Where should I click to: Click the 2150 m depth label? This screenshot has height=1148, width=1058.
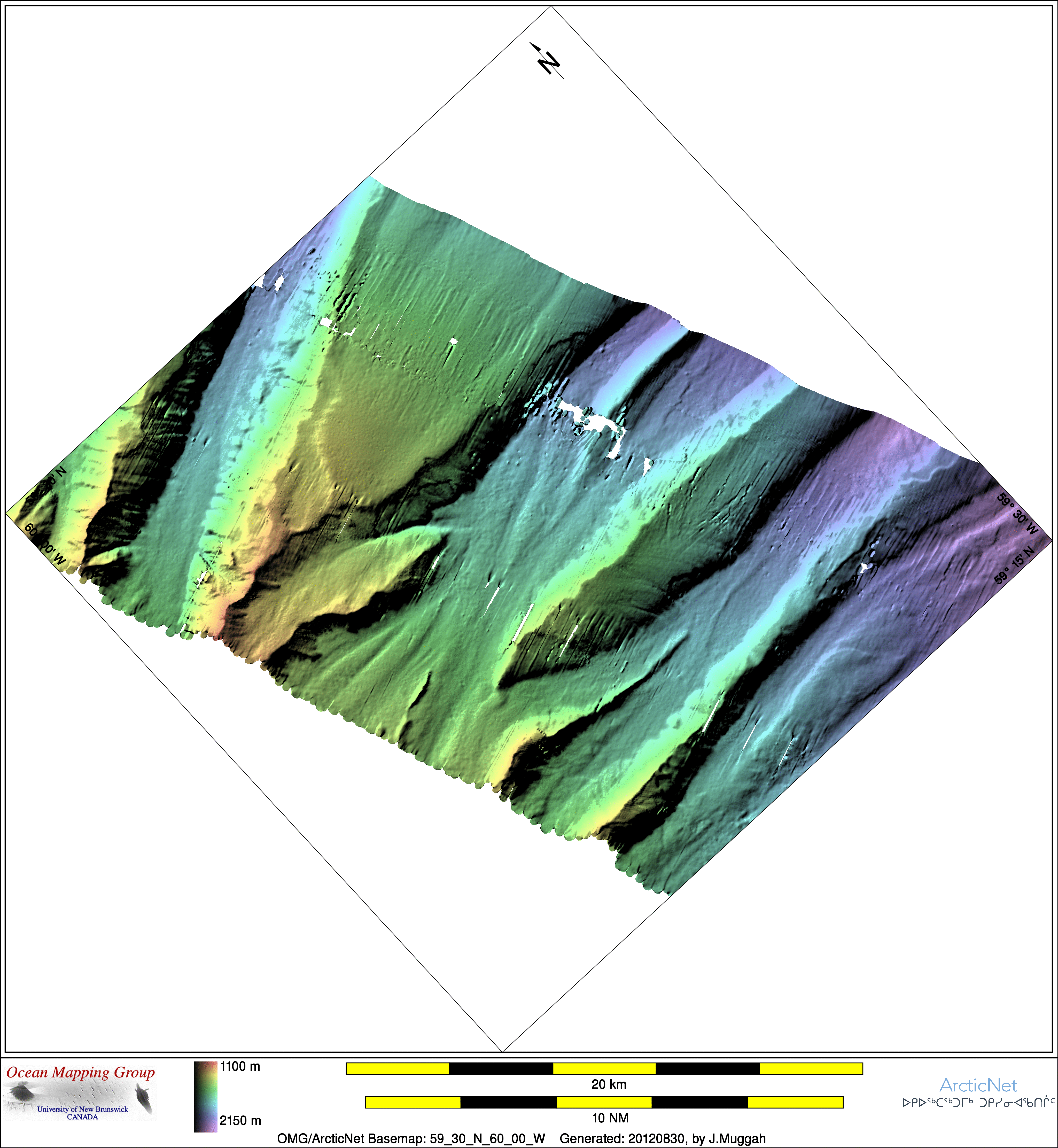click(240, 1121)
